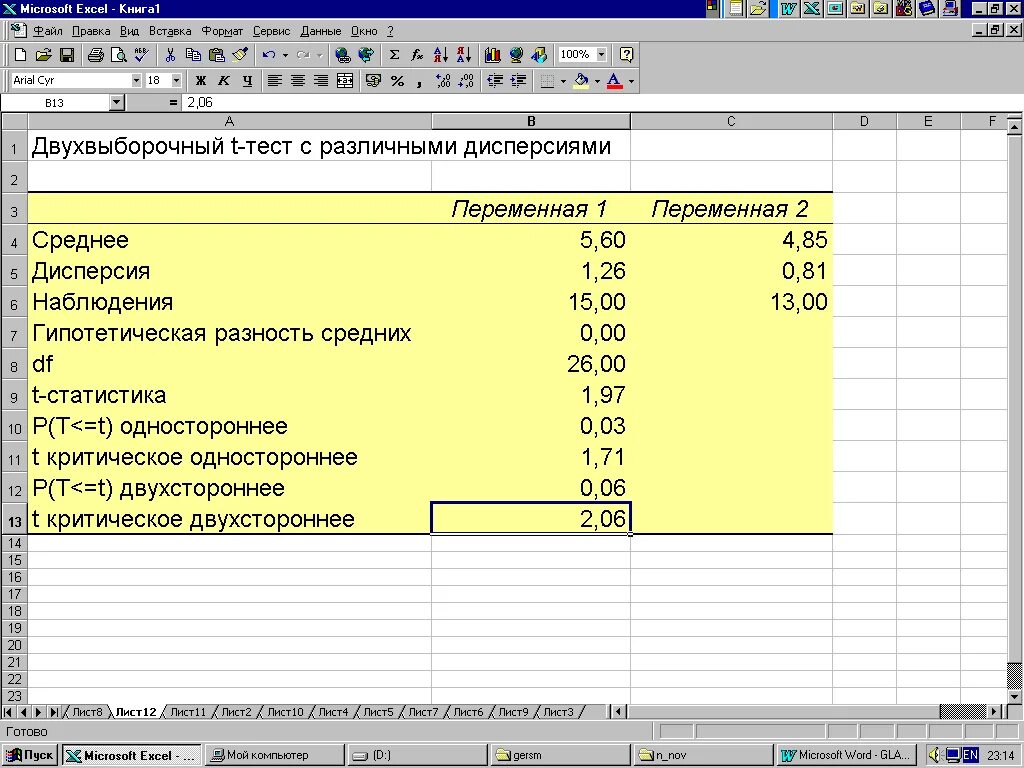Select cell with t-статистика value 1,97
The height and width of the screenshot is (768, 1024).
(x=531, y=395)
